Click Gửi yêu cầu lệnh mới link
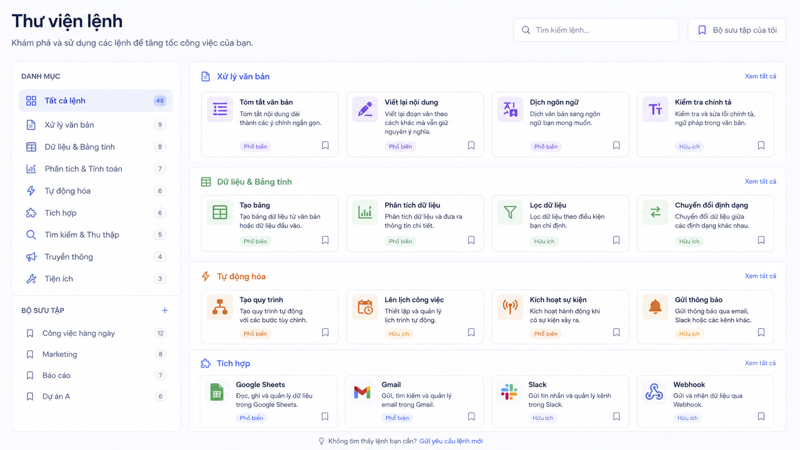The image size is (800, 450). (451, 441)
